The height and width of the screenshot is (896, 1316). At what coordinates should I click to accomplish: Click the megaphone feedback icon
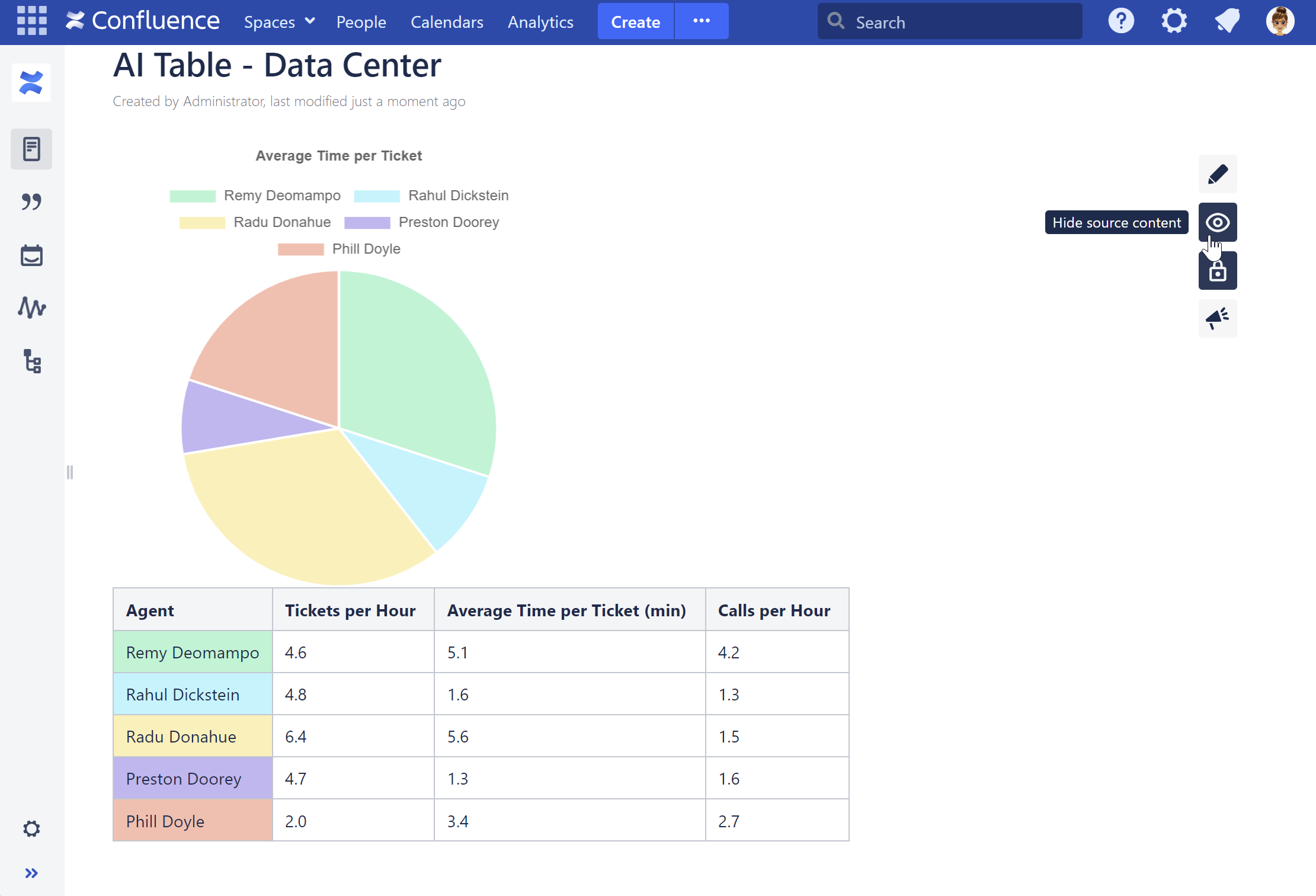1217,319
